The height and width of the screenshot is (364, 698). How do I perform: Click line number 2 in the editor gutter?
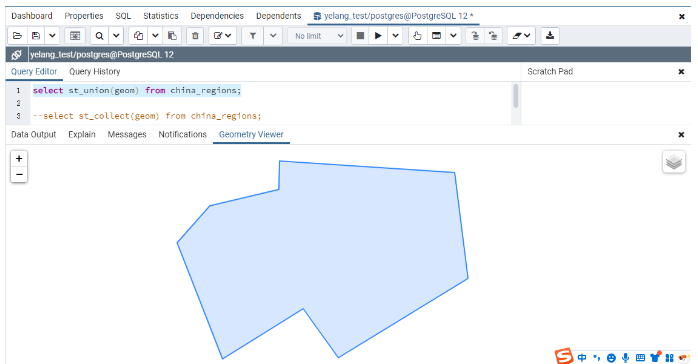click(x=18, y=103)
